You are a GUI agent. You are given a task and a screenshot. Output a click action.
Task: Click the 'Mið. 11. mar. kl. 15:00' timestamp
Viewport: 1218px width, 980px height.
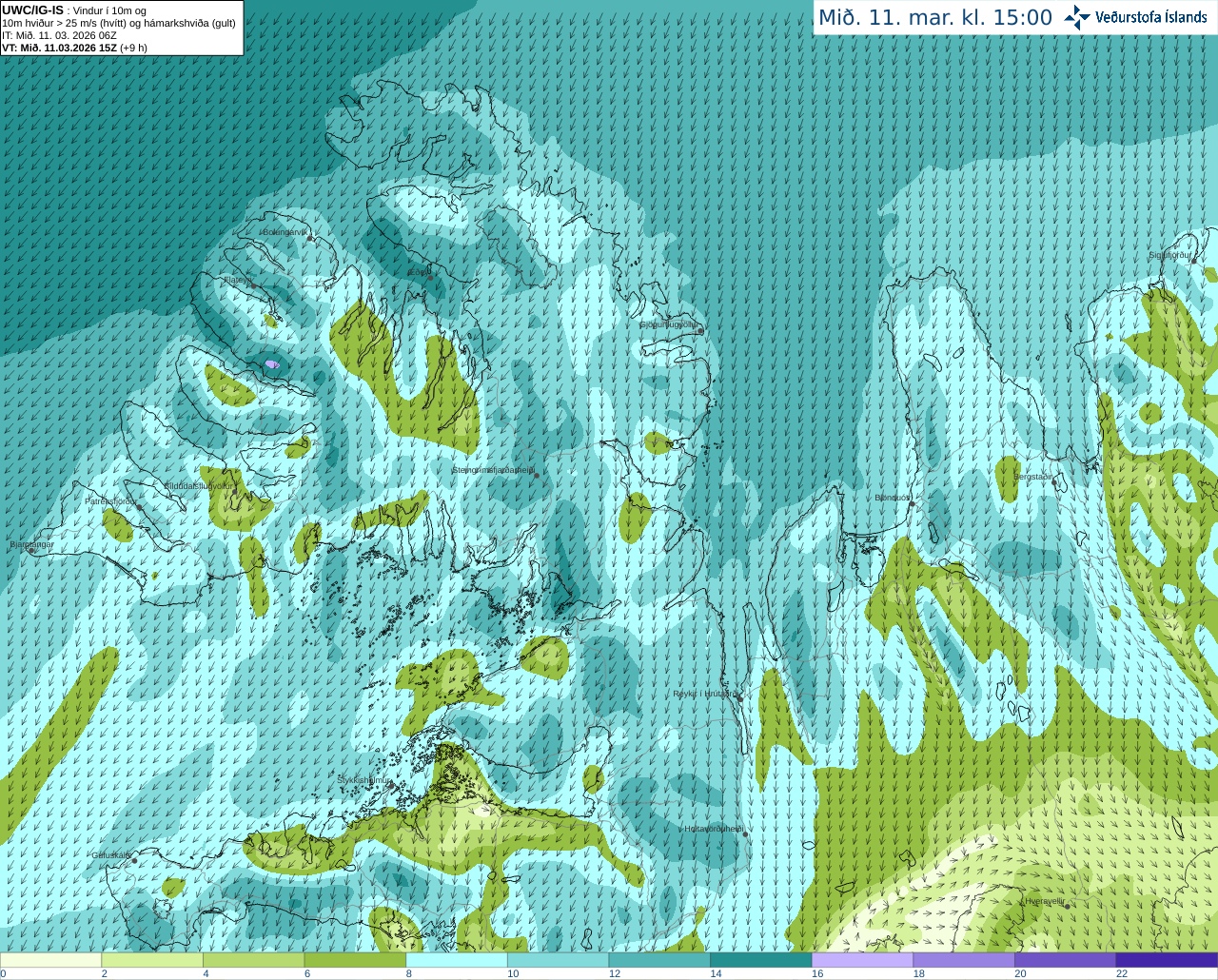pyautogui.click(x=935, y=18)
